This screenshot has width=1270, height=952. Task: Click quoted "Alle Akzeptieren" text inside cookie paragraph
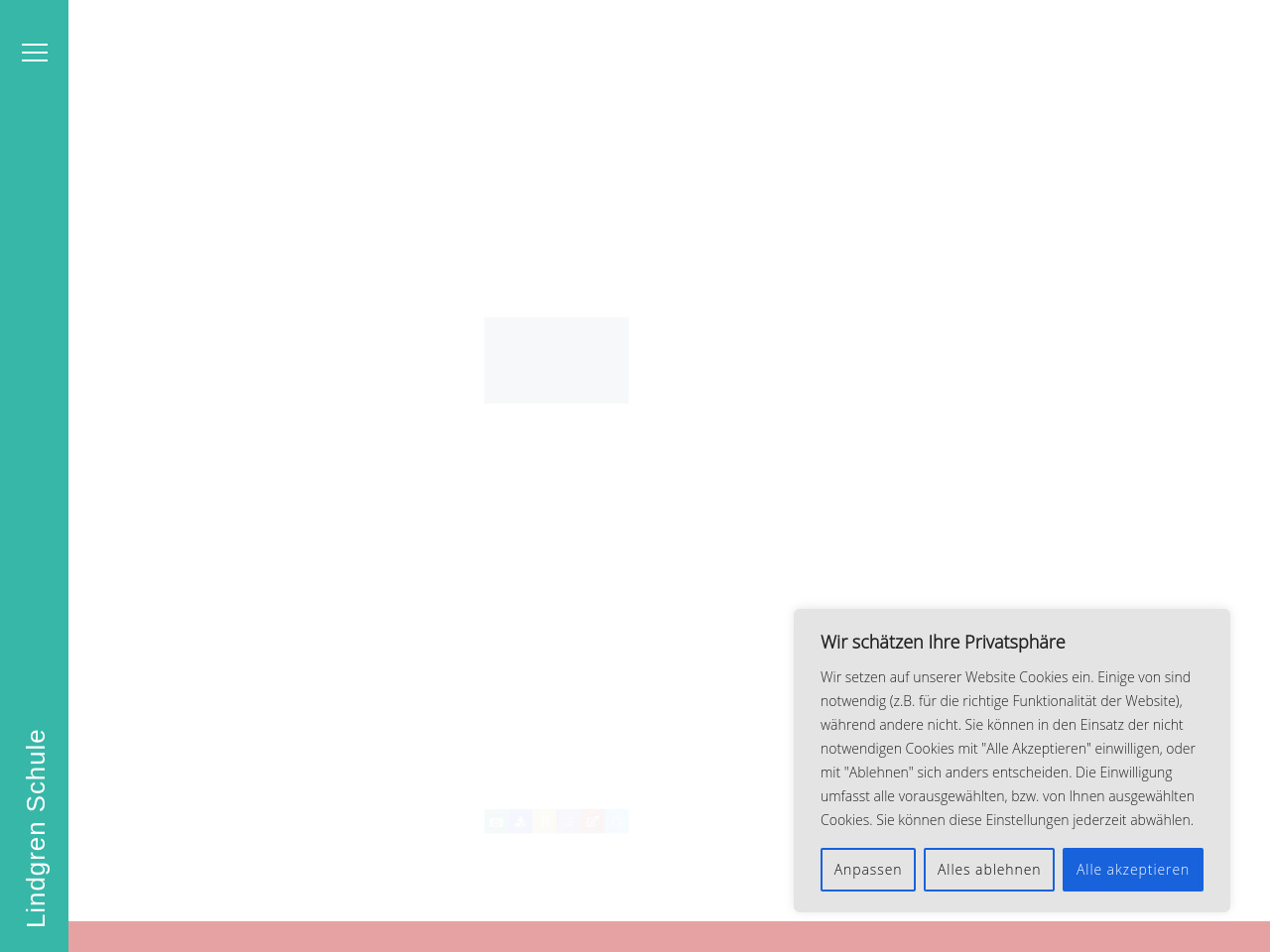[x=1036, y=749]
